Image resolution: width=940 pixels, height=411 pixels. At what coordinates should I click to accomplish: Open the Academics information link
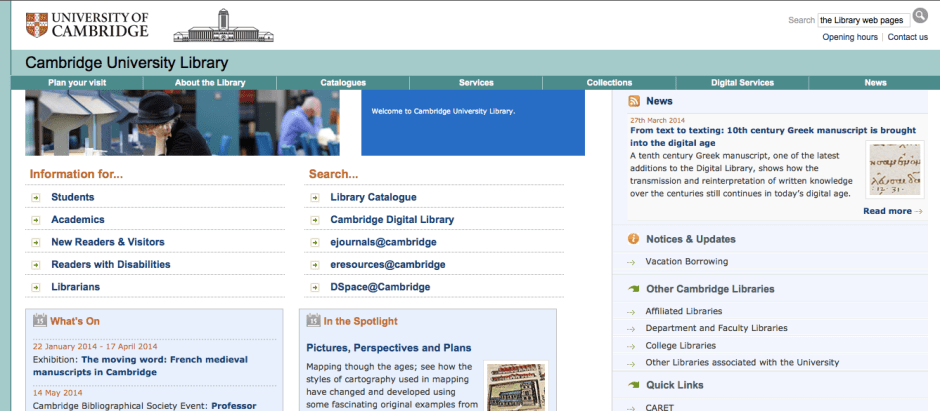[x=78, y=219]
